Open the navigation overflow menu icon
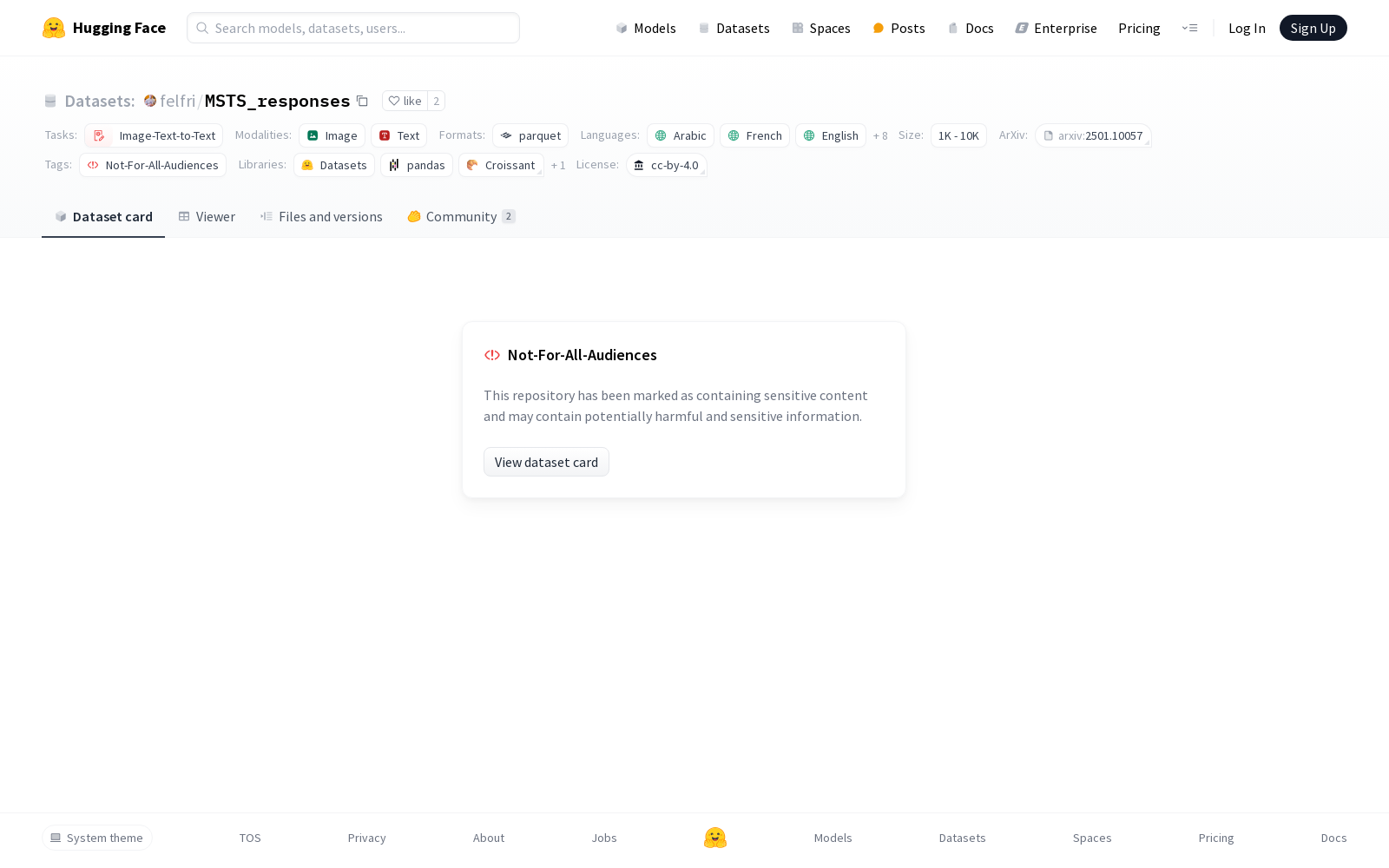The image size is (1389, 868). click(x=1189, y=28)
